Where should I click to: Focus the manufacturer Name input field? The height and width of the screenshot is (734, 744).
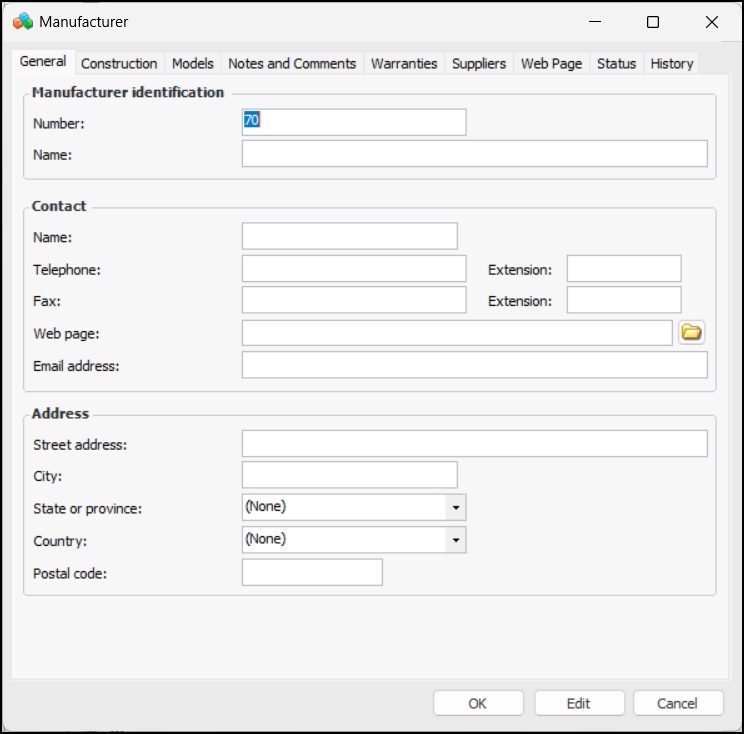[474, 154]
